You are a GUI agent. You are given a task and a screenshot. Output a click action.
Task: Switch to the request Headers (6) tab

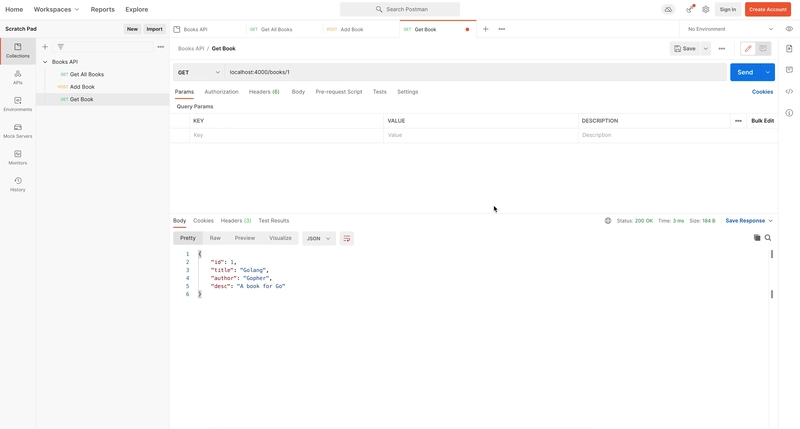tap(264, 92)
